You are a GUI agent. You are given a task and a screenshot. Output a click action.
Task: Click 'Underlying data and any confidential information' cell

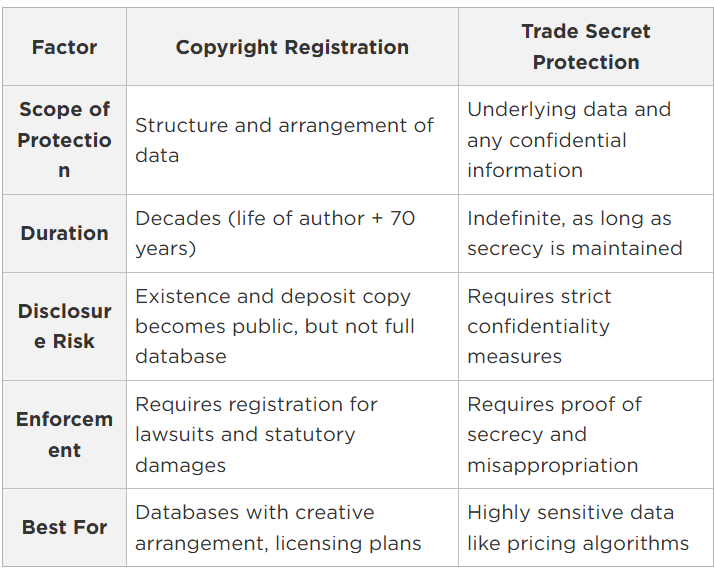(x=568, y=140)
